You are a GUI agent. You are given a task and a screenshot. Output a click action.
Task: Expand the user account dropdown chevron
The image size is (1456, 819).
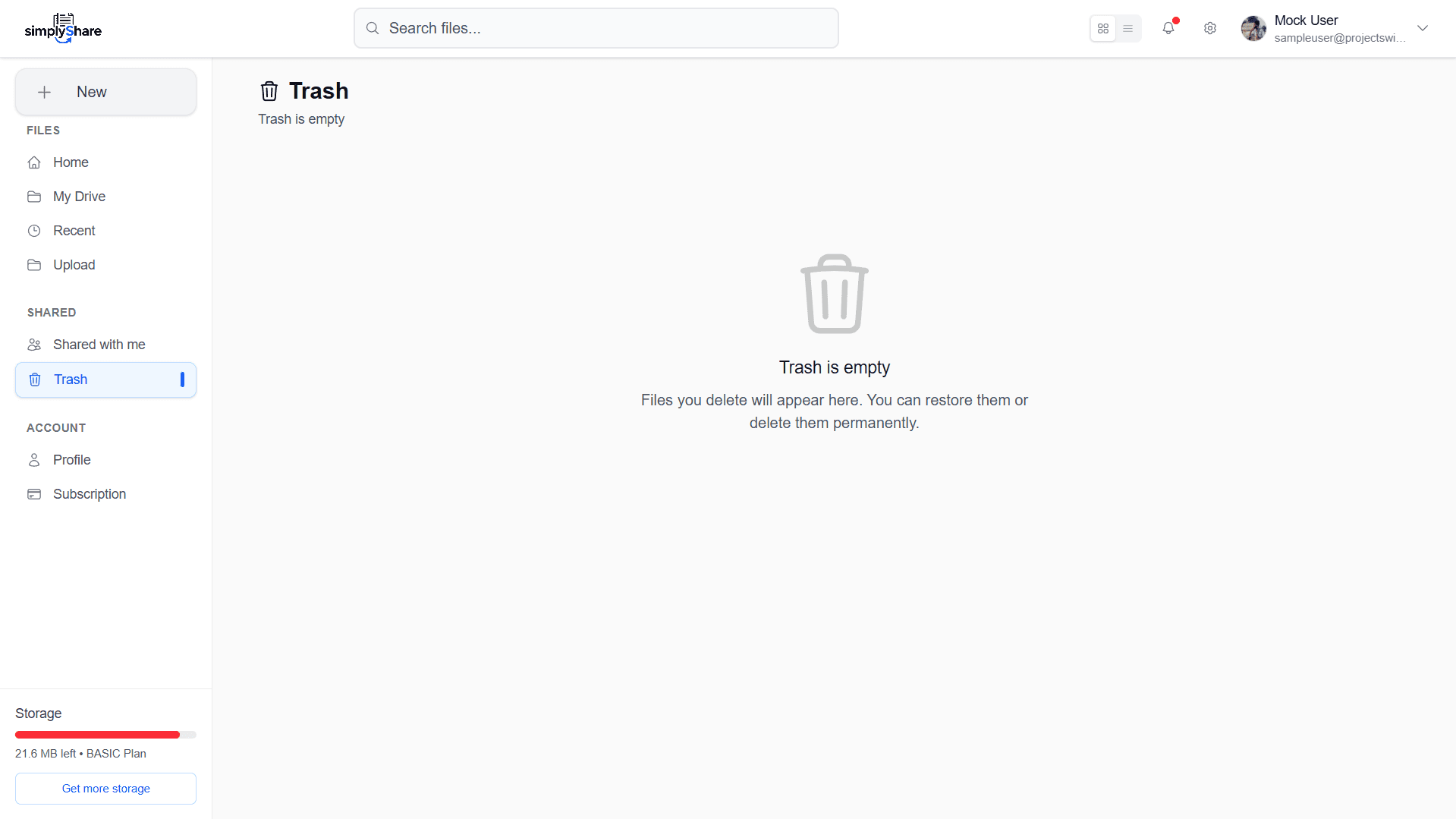(1423, 28)
